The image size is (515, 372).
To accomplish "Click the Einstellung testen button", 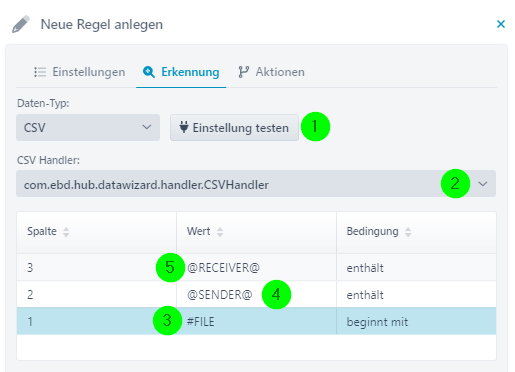I will click(x=234, y=128).
